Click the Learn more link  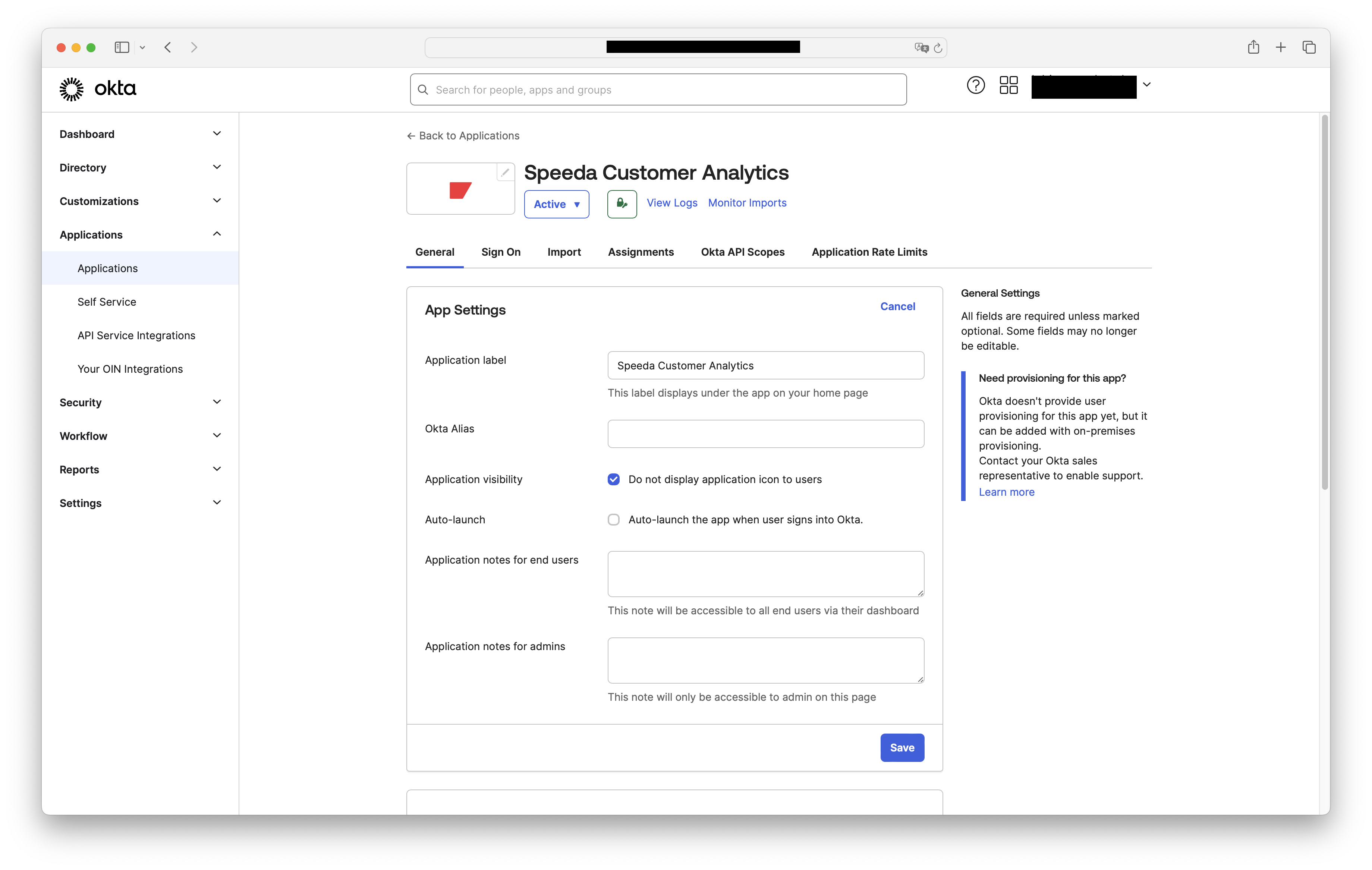coord(1006,492)
